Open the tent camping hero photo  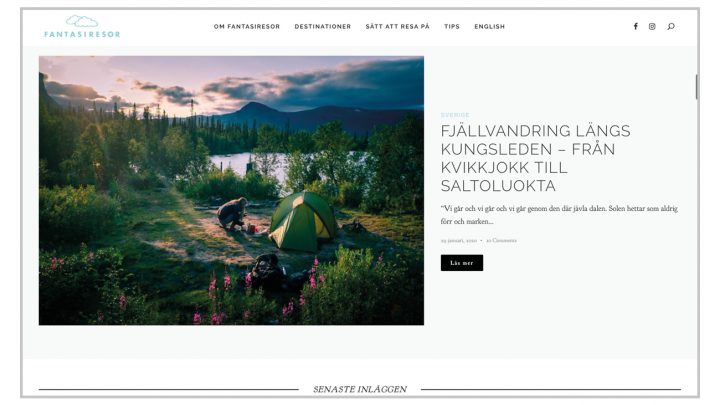pos(231,191)
